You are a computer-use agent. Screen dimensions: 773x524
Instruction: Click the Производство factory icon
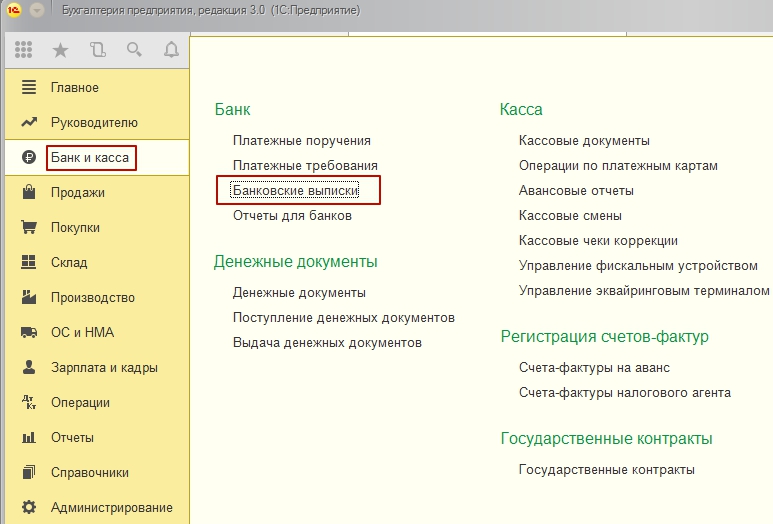click(29, 297)
